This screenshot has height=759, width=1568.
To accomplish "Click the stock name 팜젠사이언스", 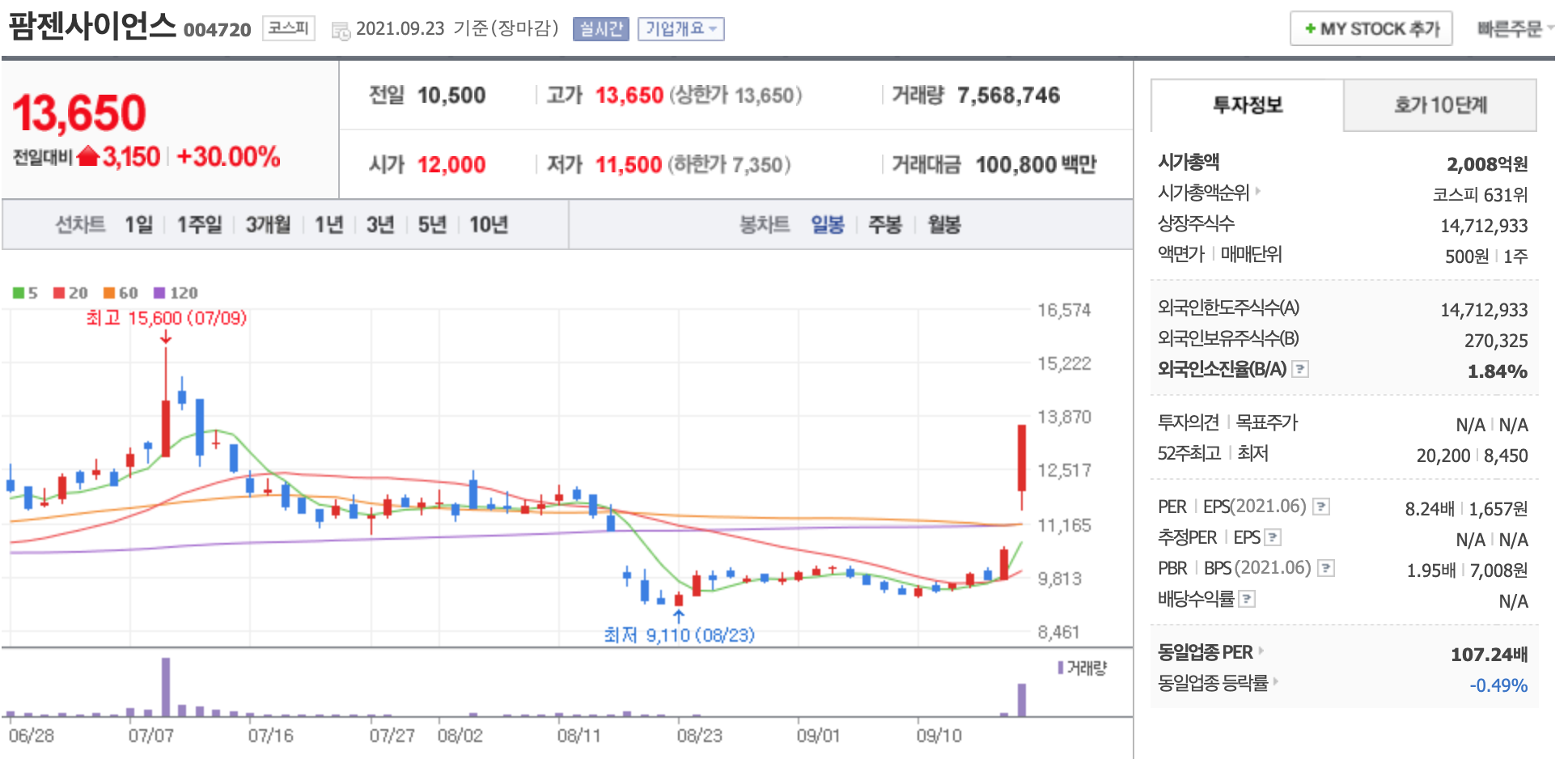I will [92, 26].
